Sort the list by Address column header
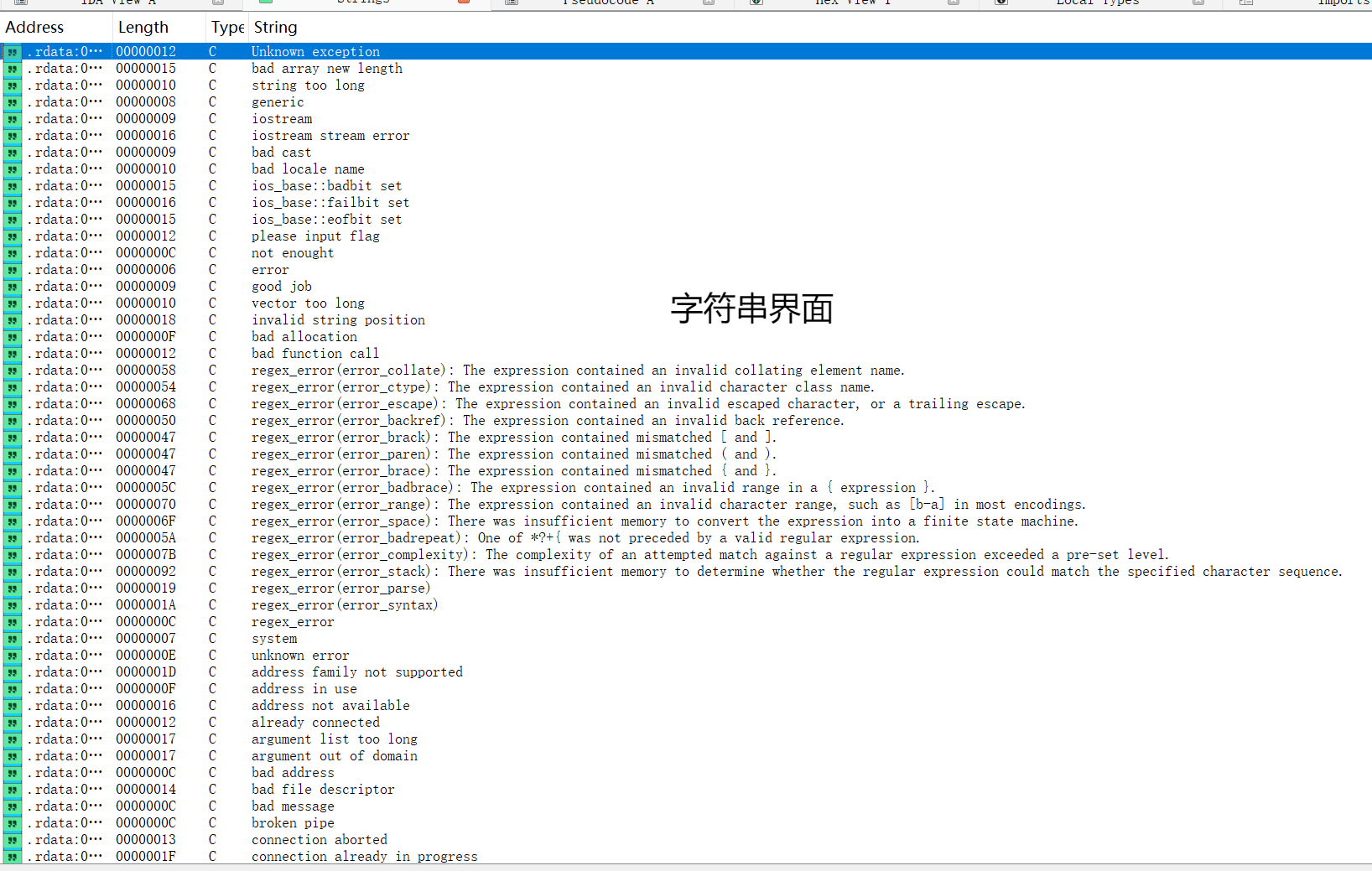Screen dimensions: 1372x871 pyautogui.click(x=34, y=28)
